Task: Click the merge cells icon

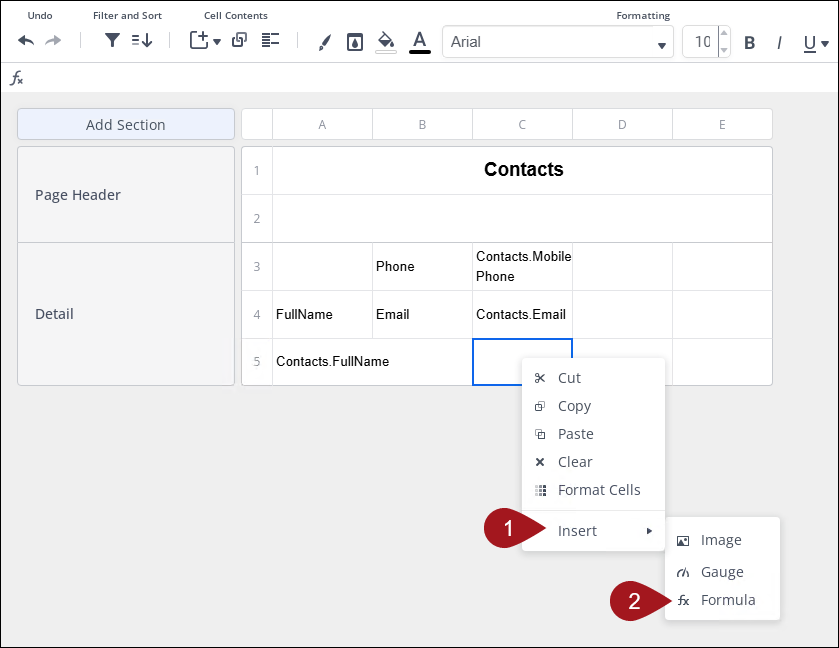Action: point(239,40)
